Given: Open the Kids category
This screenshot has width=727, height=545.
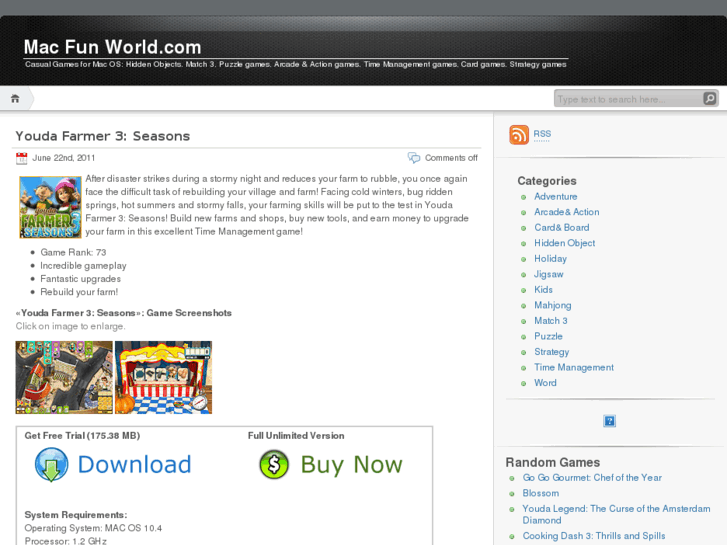Looking at the screenshot, I should coord(543,289).
